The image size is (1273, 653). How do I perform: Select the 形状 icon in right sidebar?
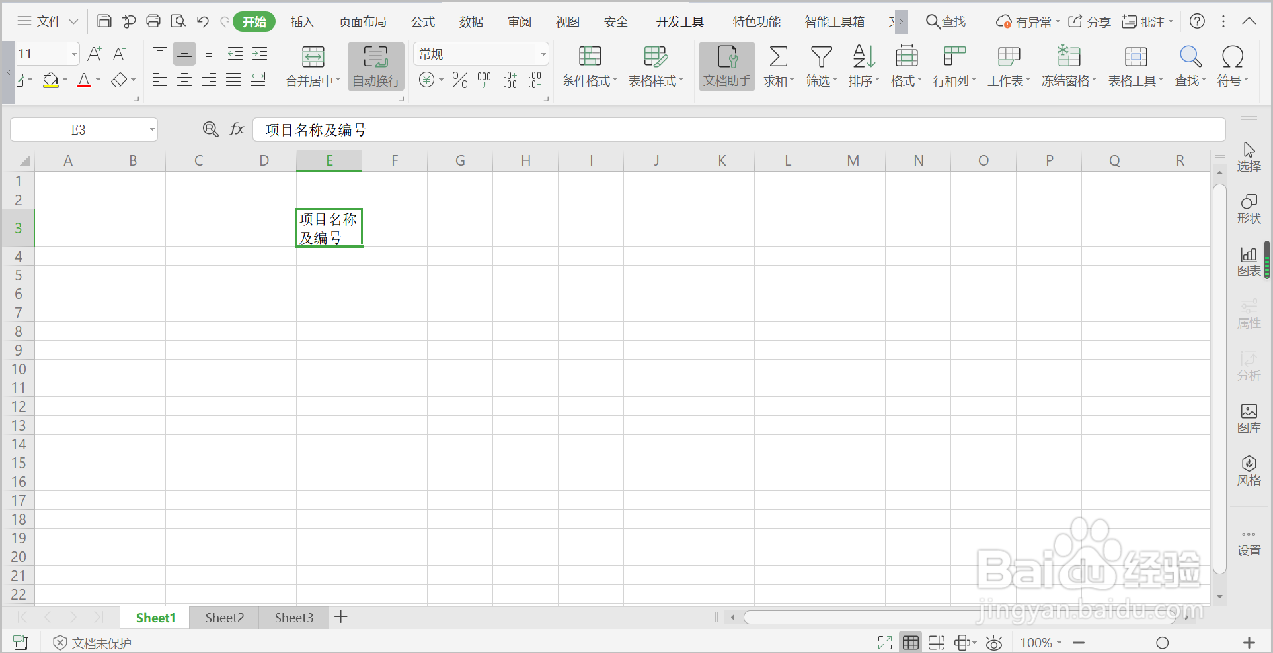click(1248, 210)
